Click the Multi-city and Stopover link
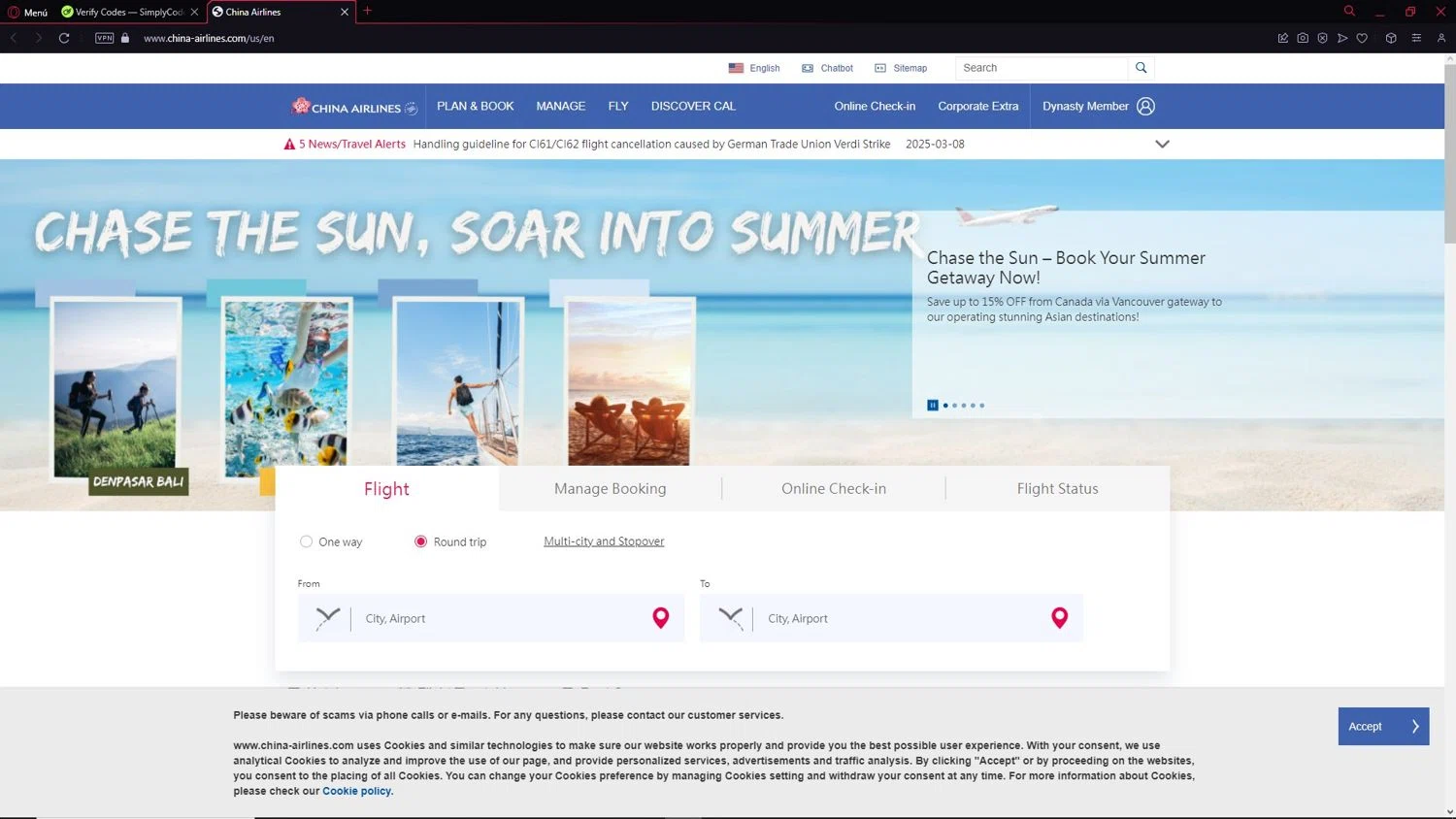This screenshot has height=819, width=1456. pos(604,541)
